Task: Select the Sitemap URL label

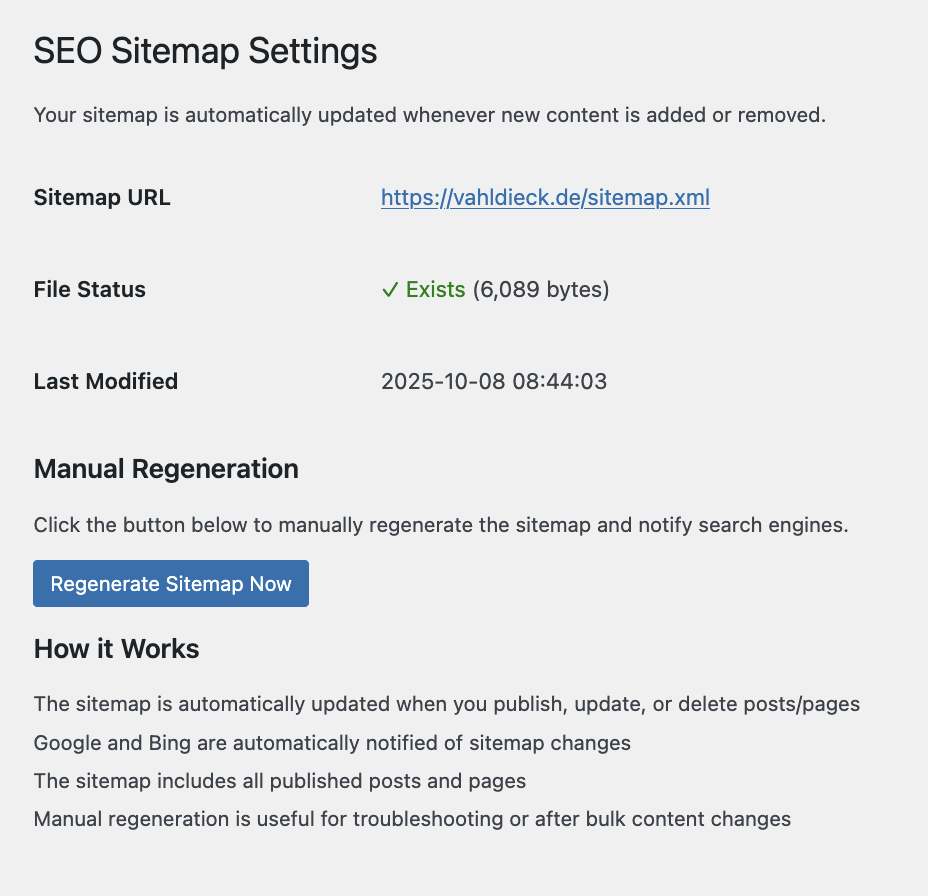Action: click(102, 197)
